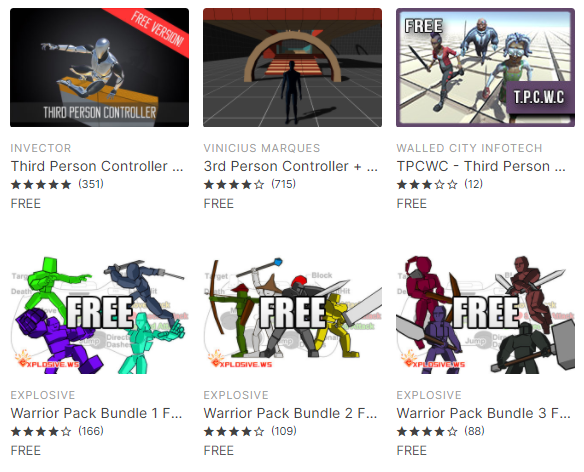The height and width of the screenshot is (472, 584).
Task: Open the TPCWC purple-framed thumbnail
Action: tap(485, 67)
